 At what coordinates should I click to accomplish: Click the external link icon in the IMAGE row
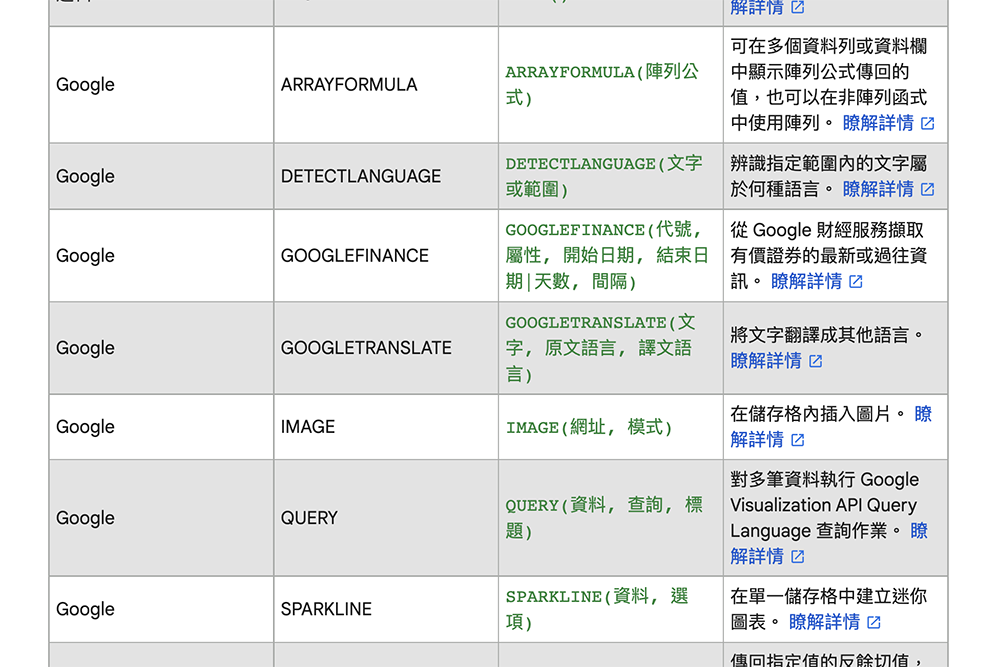[796, 439]
